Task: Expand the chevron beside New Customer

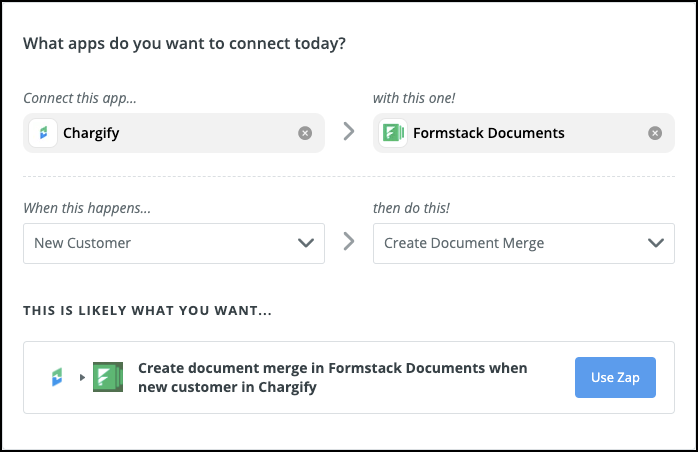Action: pos(305,243)
